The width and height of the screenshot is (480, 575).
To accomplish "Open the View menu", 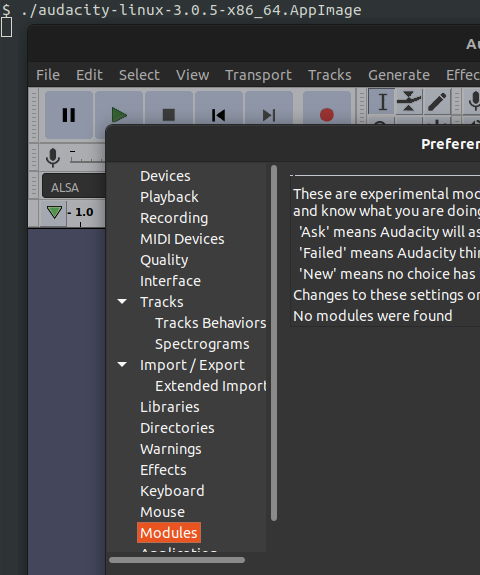I will (193, 75).
